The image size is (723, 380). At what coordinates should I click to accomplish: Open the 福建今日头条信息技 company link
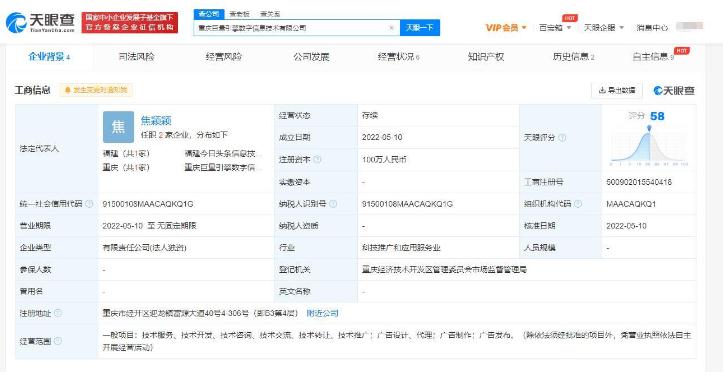click(x=223, y=154)
